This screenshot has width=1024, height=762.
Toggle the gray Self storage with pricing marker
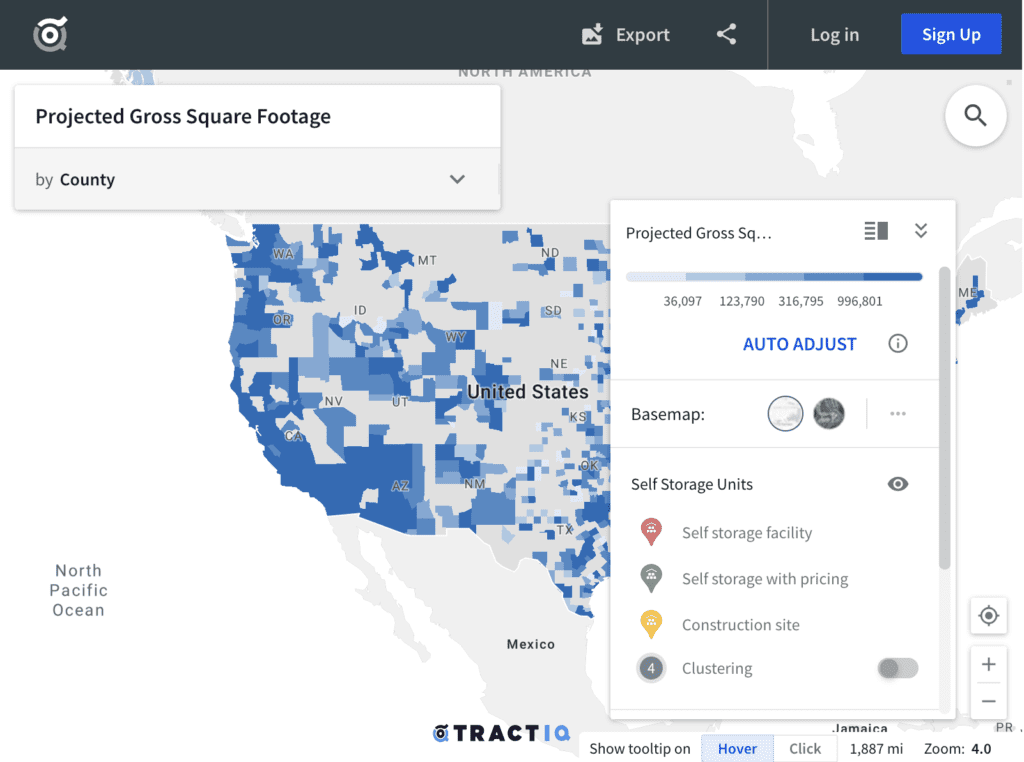coord(653,577)
